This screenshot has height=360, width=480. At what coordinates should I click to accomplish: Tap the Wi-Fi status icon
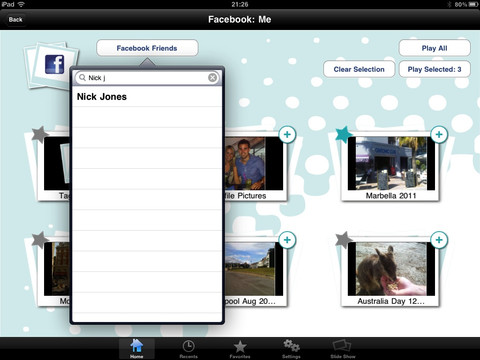[x=21, y=4]
